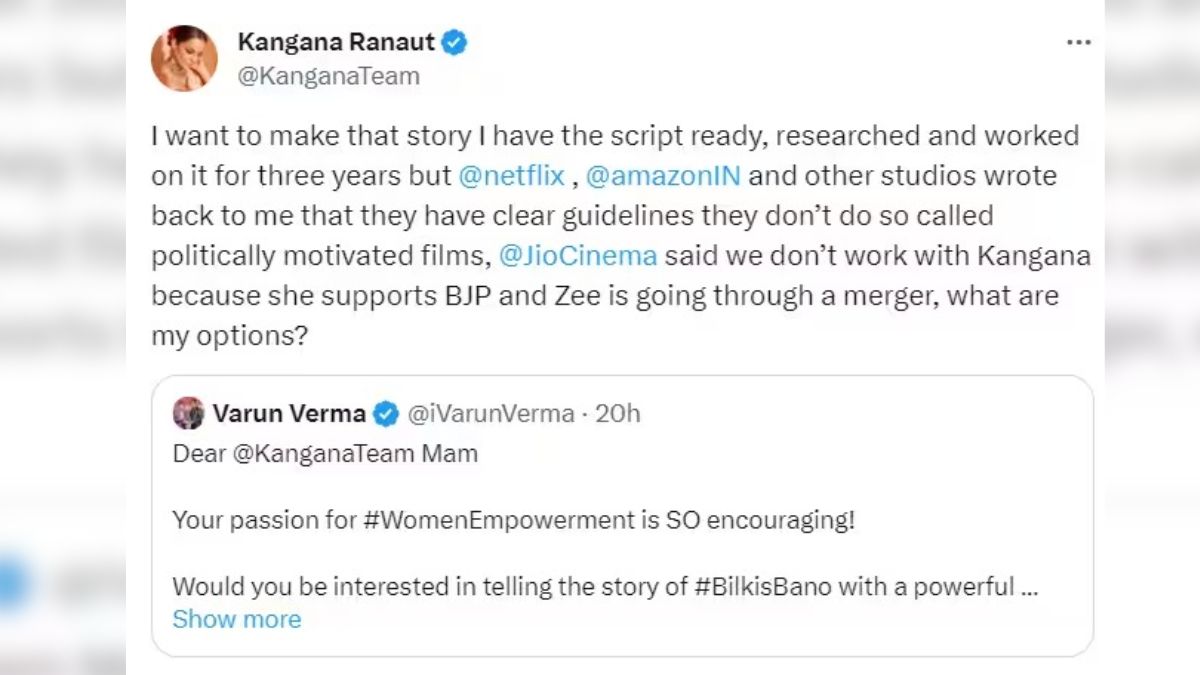This screenshot has width=1200, height=675.
Task: Click Varun Verma's blue verified checkmark
Action: point(386,413)
